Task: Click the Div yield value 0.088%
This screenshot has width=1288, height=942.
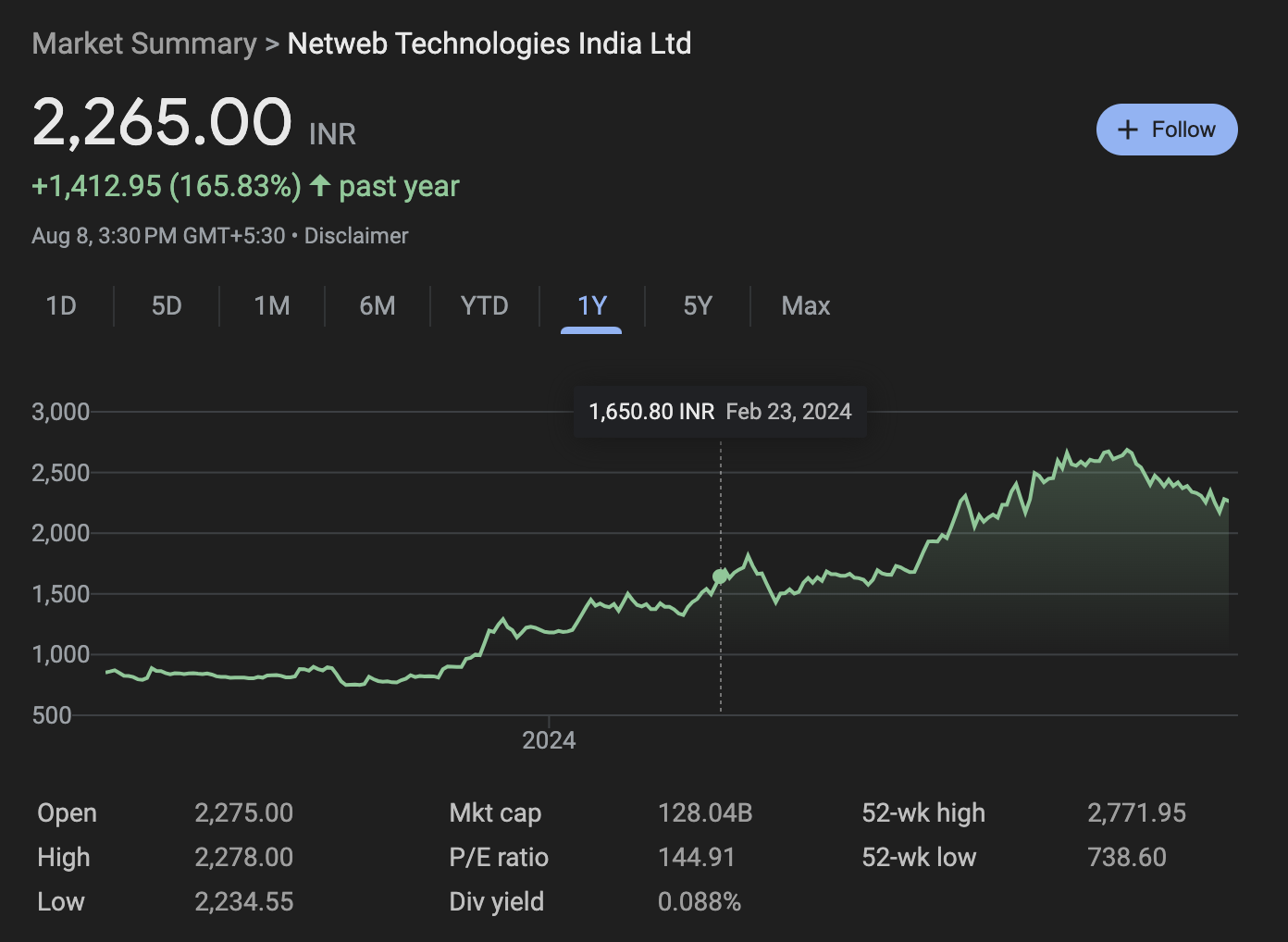Action: click(x=700, y=901)
